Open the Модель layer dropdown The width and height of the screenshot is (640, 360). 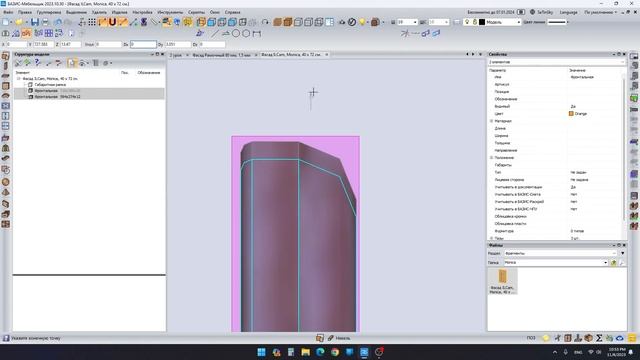tap(519, 22)
